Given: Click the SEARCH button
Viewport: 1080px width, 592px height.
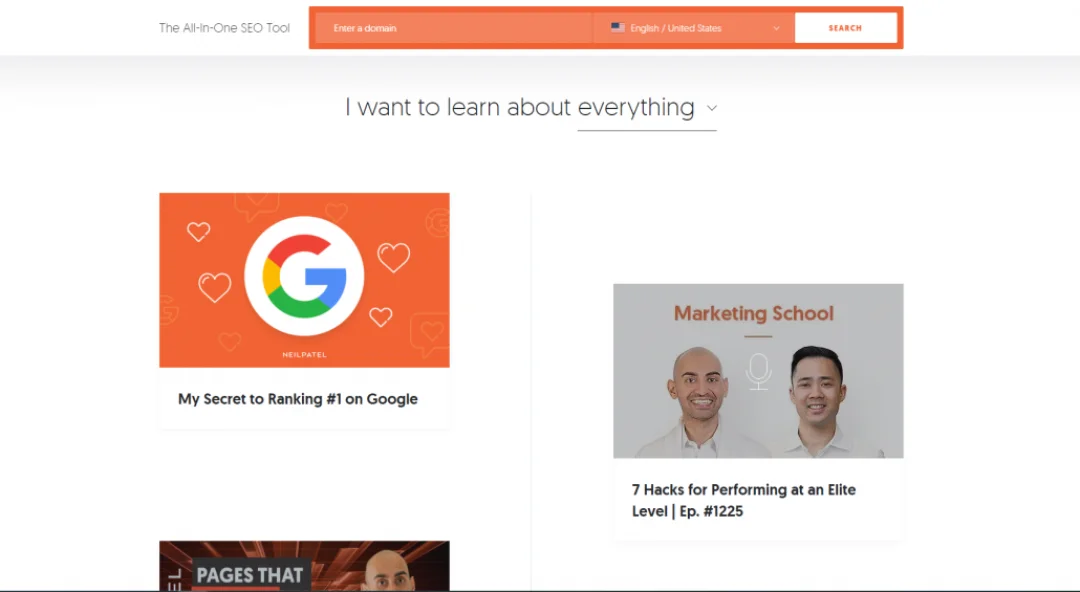Looking at the screenshot, I should (x=846, y=28).
